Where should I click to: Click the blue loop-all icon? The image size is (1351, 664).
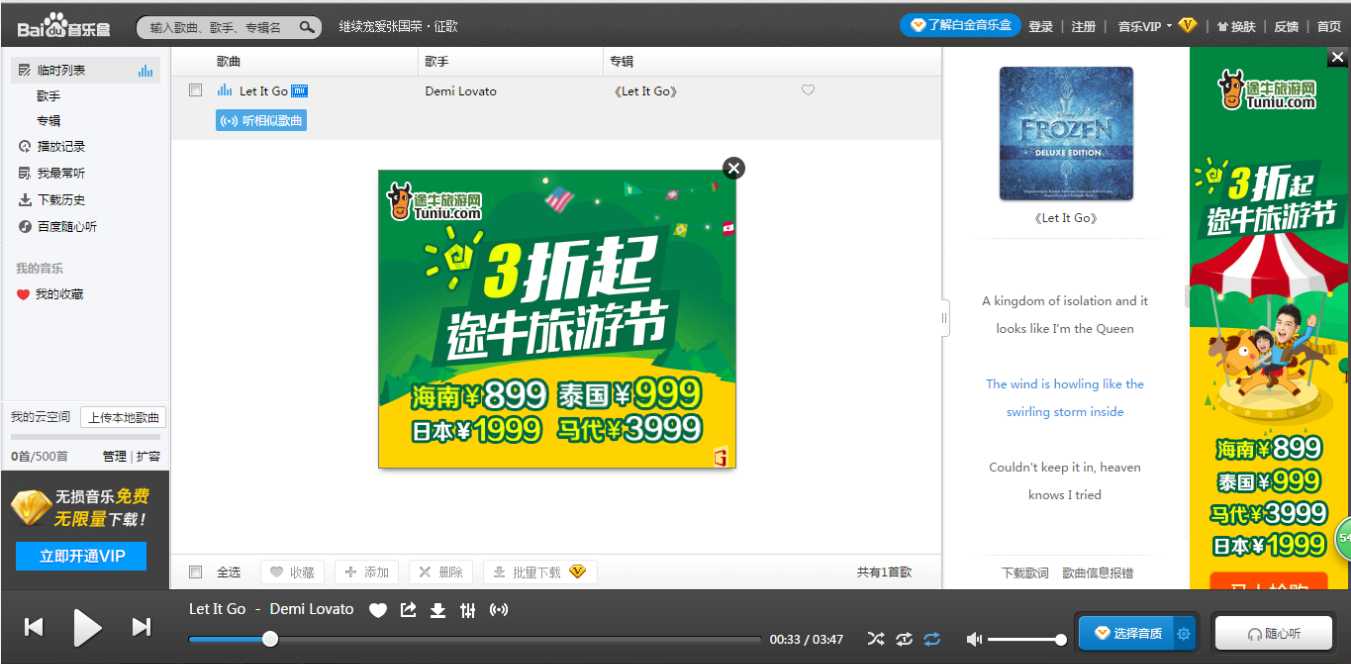(x=932, y=639)
